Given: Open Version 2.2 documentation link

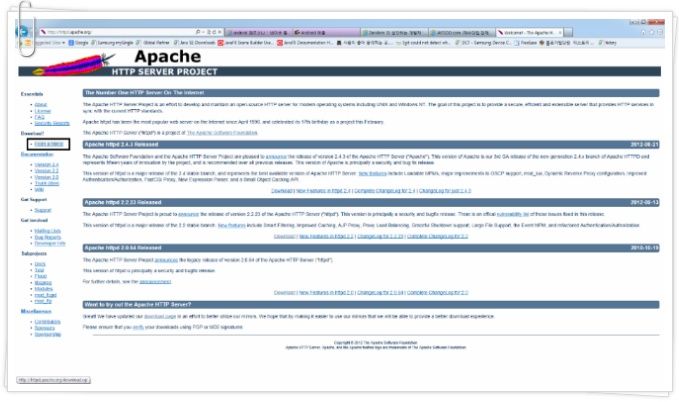Looking at the screenshot, I should point(46,171).
